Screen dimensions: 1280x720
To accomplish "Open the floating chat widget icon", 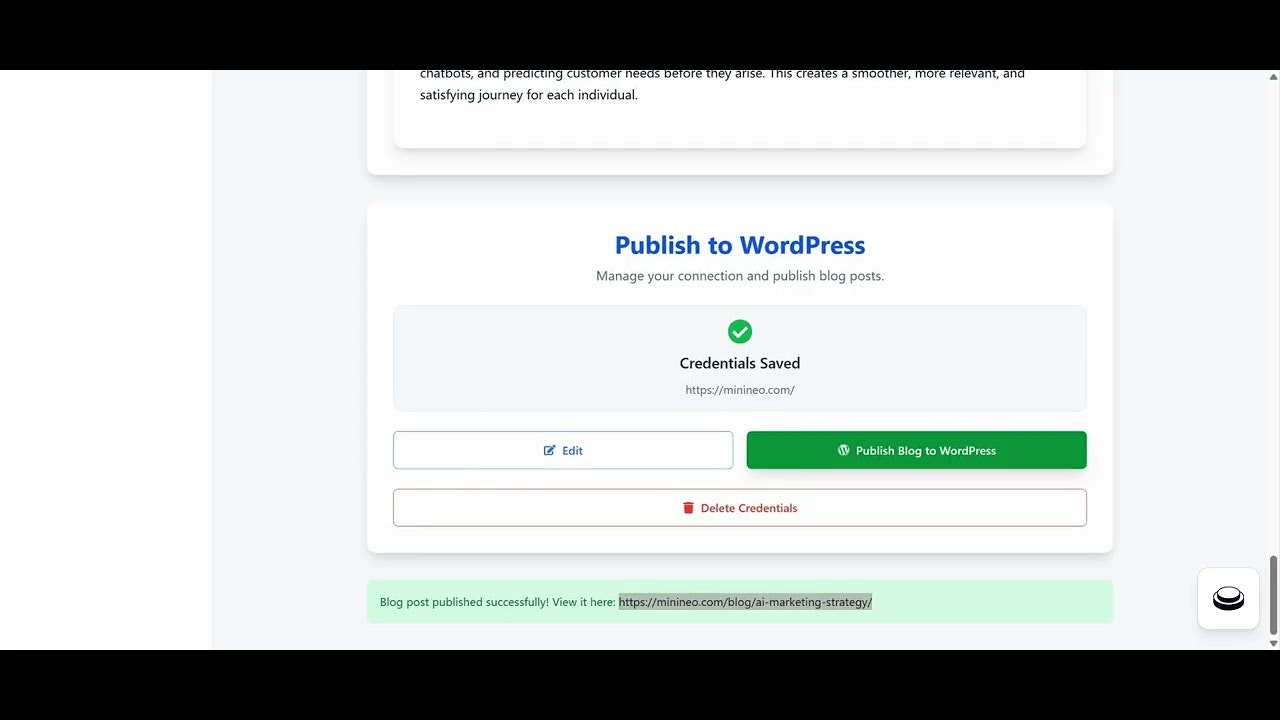I will [x=1228, y=599].
